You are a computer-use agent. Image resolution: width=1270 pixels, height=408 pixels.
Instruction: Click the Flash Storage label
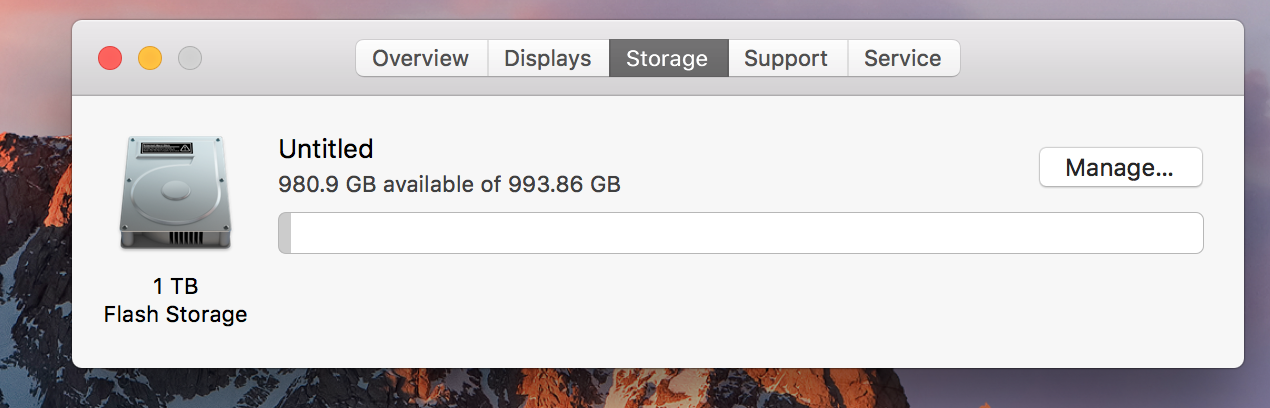pos(175,314)
